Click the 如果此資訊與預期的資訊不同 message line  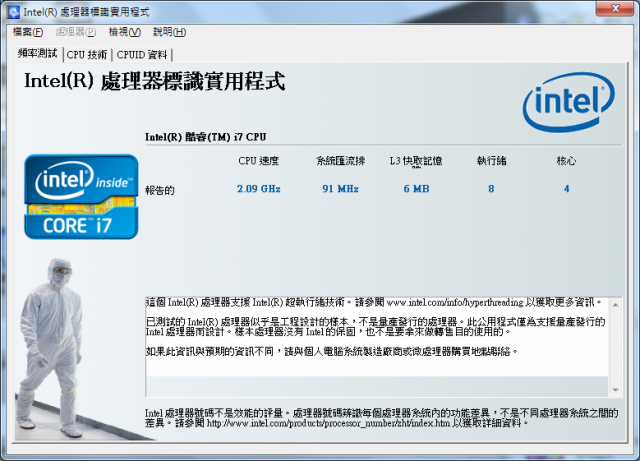(x=332, y=351)
